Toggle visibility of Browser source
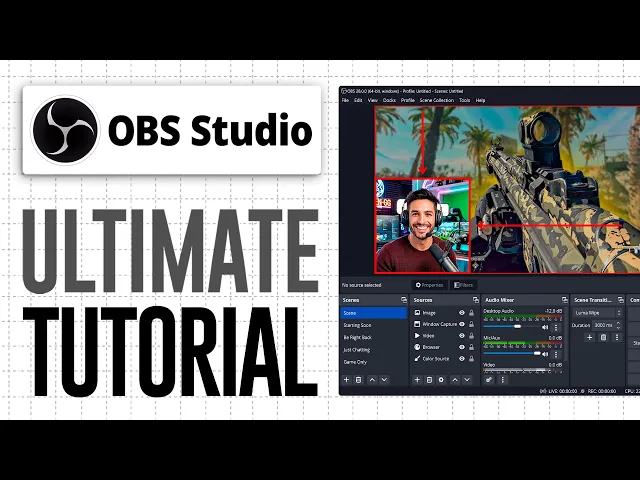This screenshot has height=480, width=640. click(x=462, y=347)
